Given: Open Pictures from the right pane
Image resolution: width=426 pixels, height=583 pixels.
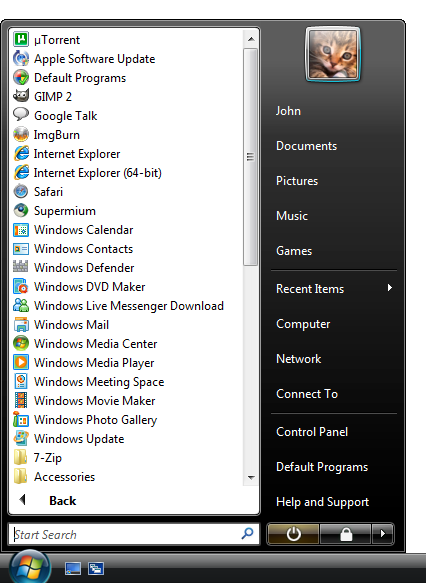Looking at the screenshot, I should pyautogui.click(x=297, y=181).
